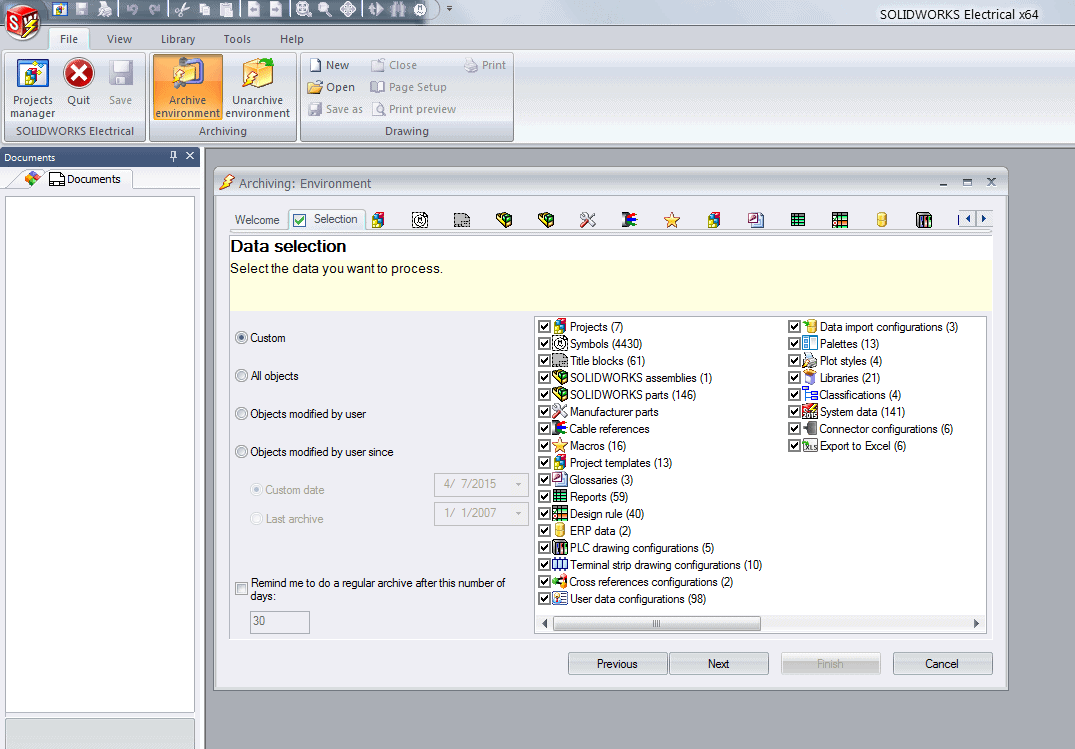Click the New drawing icon
The image size is (1075, 749).
pyautogui.click(x=315, y=65)
